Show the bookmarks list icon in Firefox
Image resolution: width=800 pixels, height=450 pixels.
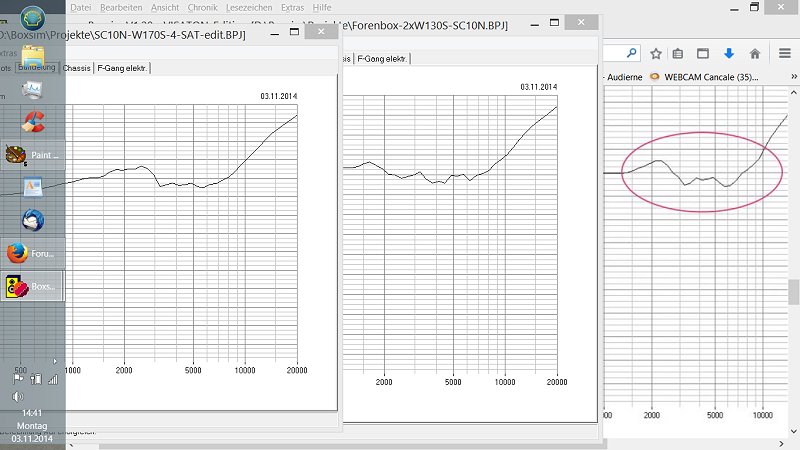[678, 53]
